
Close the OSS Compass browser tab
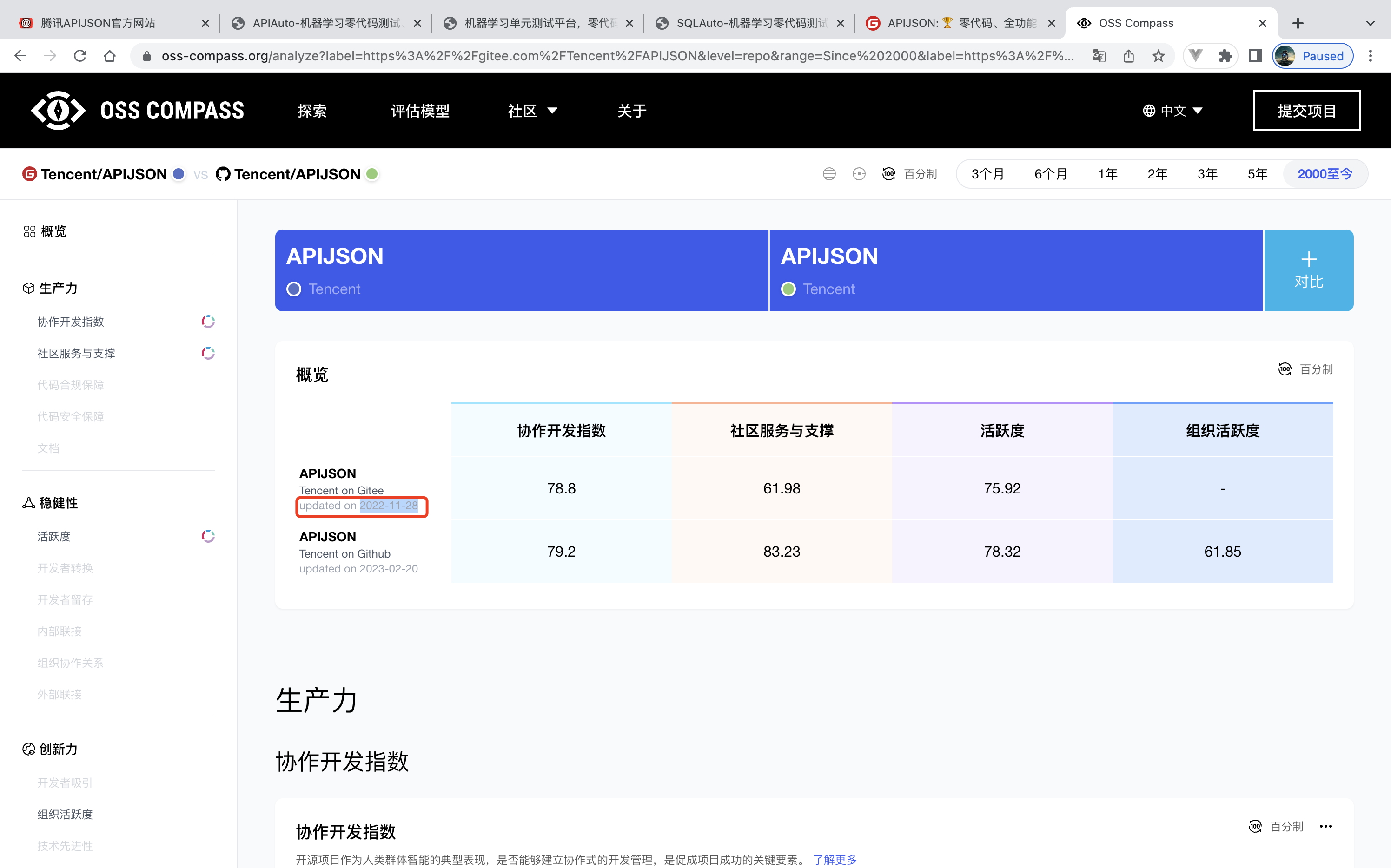click(x=1262, y=23)
